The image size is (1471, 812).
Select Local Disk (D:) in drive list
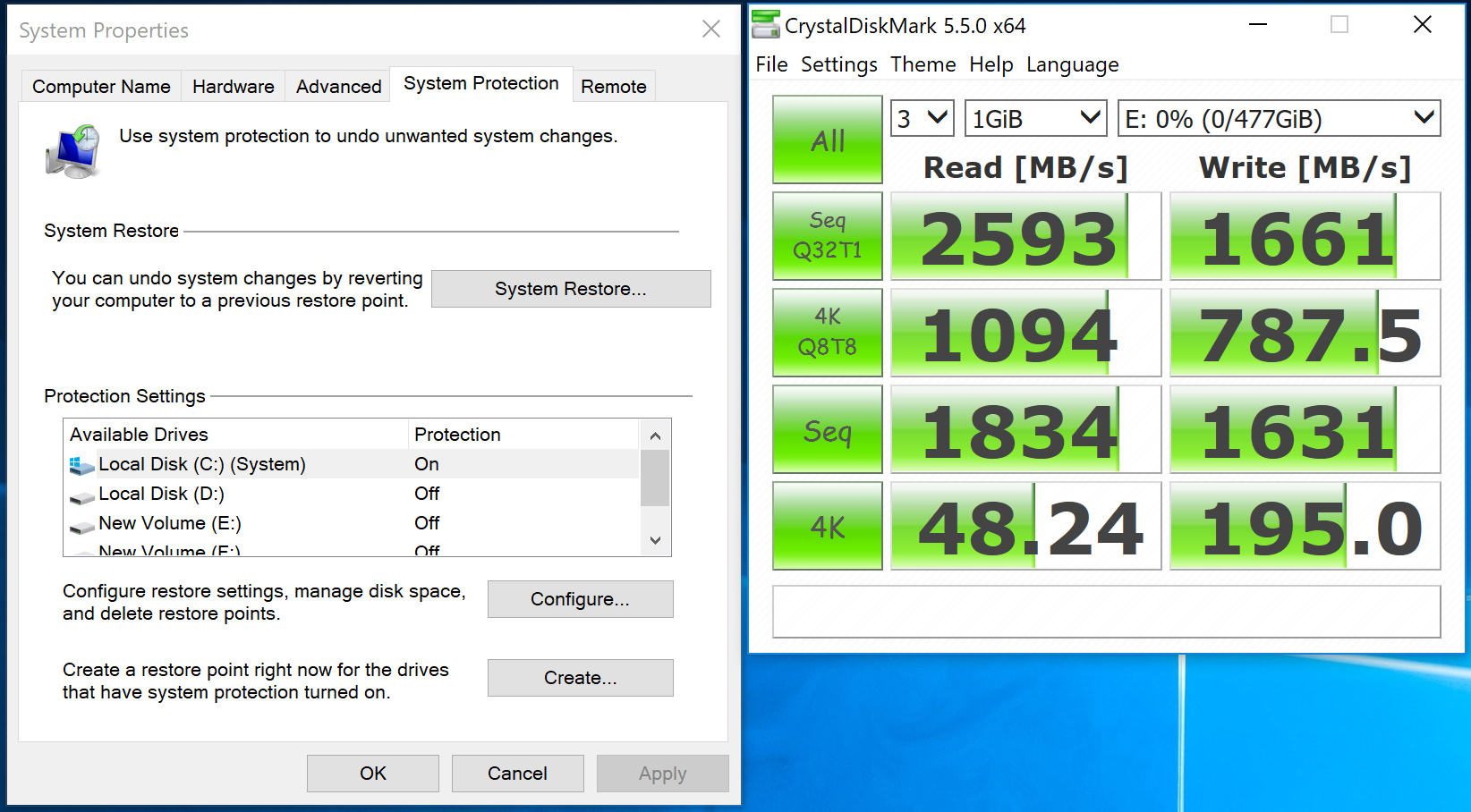(161, 494)
